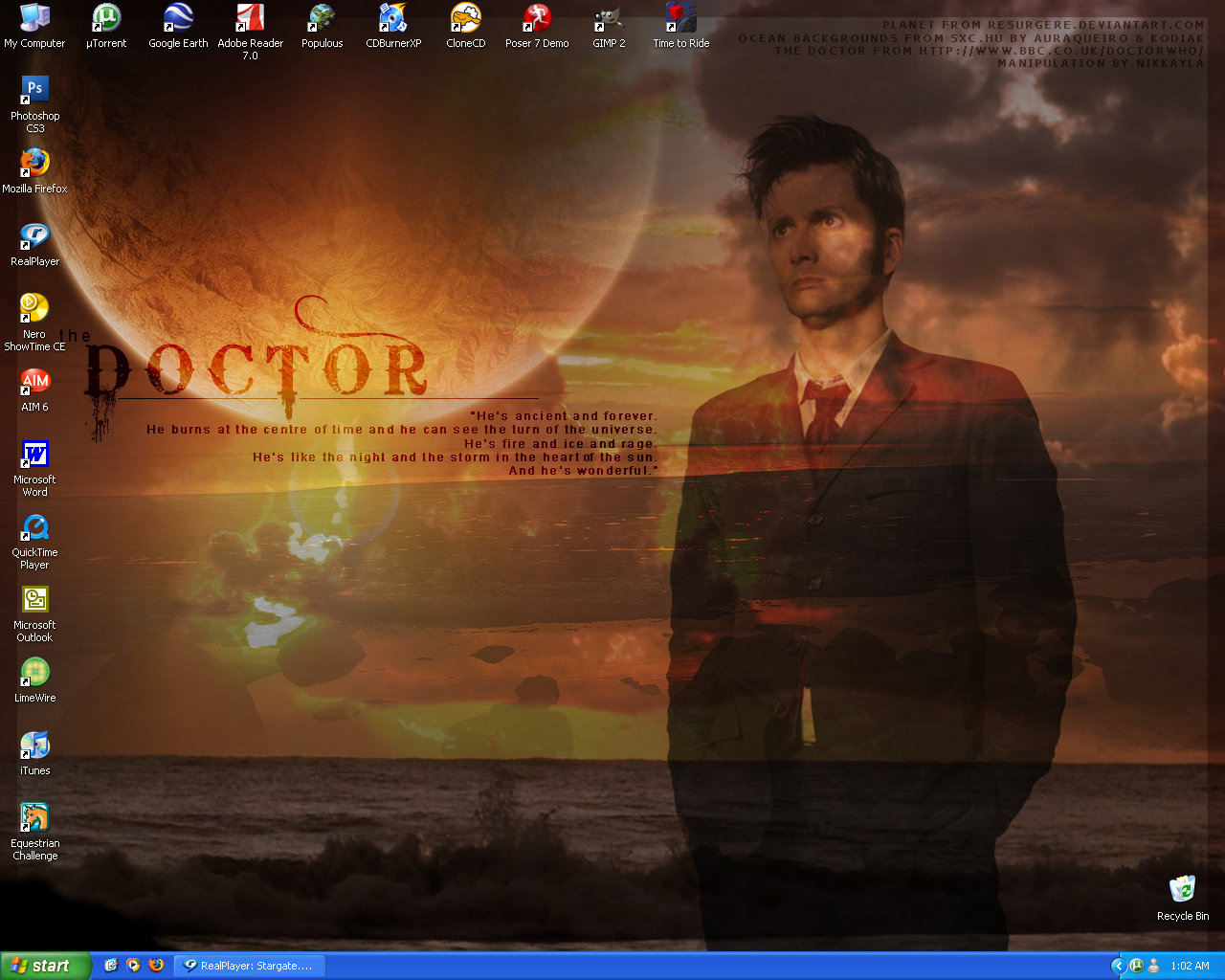The width and height of the screenshot is (1225, 980).
Task: Launch CDBurnerXP
Action: pyautogui.click(x=393, y=19)
